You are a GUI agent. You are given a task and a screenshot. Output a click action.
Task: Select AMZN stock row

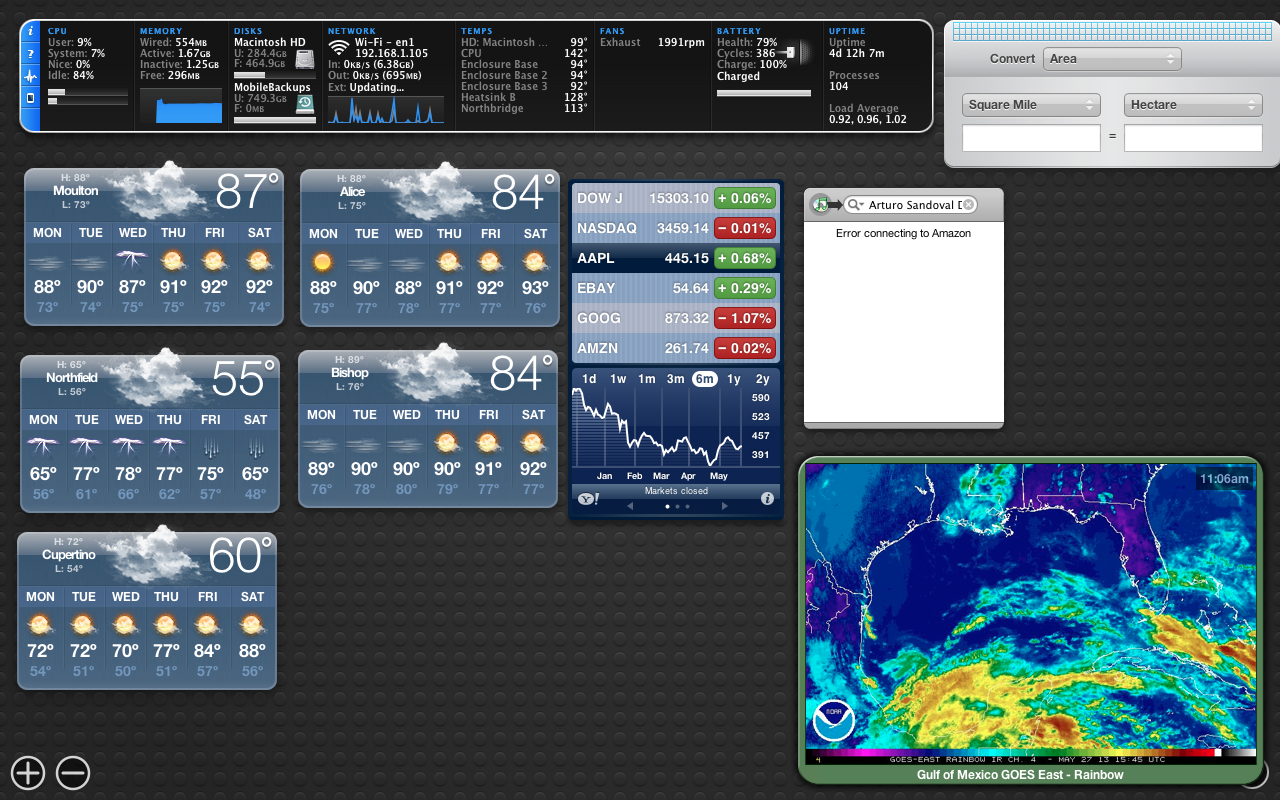(676, 348)
